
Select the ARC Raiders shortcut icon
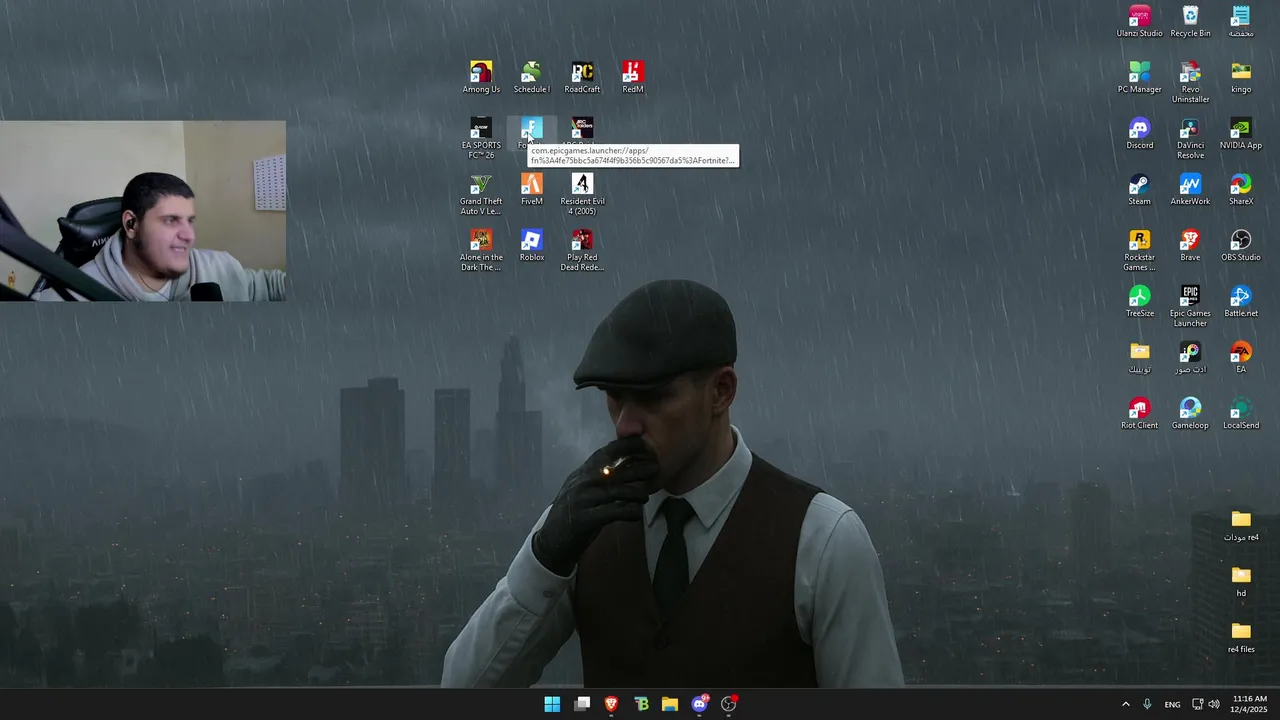tap(582, 128)
